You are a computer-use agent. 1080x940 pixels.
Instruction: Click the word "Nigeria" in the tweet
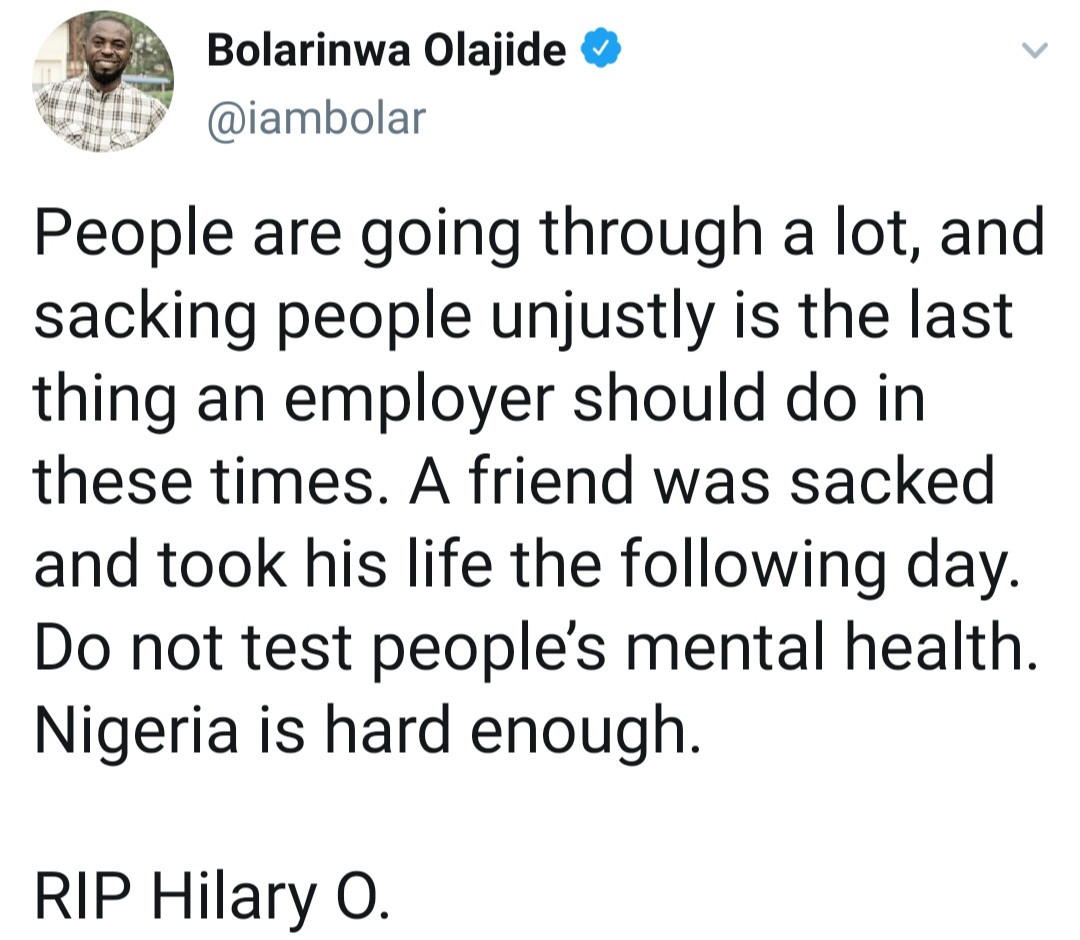coord(136,729)
